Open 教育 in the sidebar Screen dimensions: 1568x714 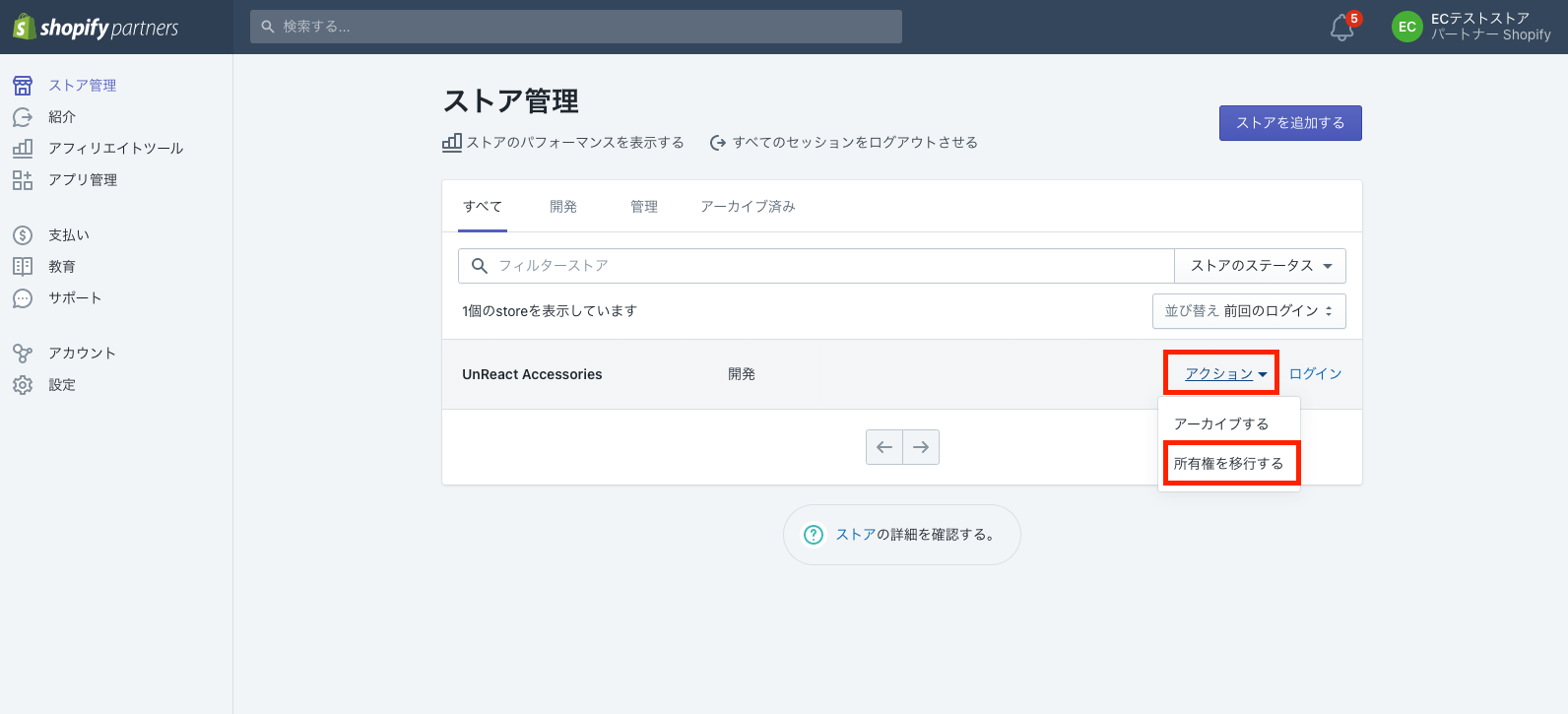[62, 267]
